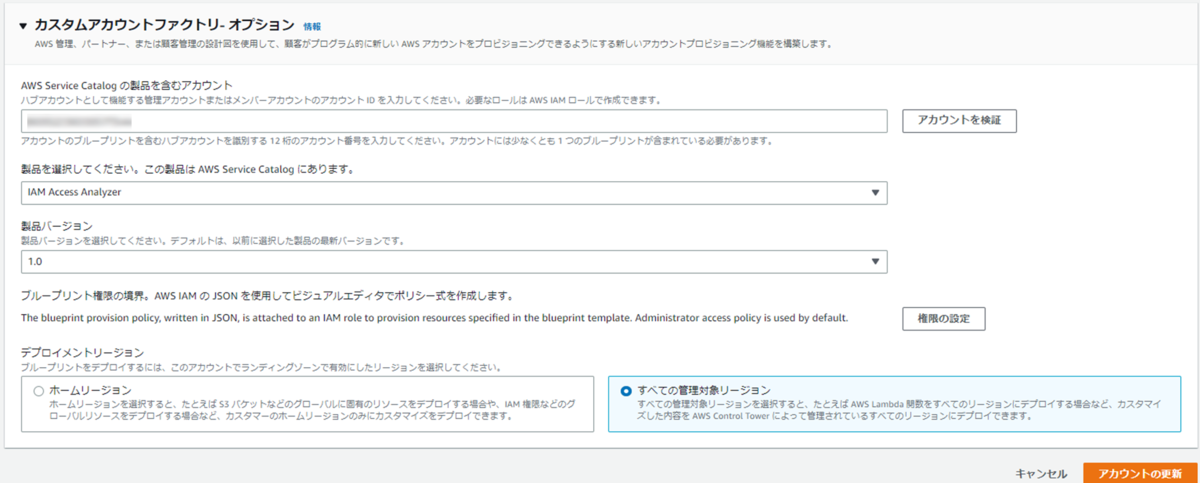Screen dimensions: 1200x483
Task: Collapse the カスタムアカウントファクトリ- オプション section
Action: tap(23, 25)
